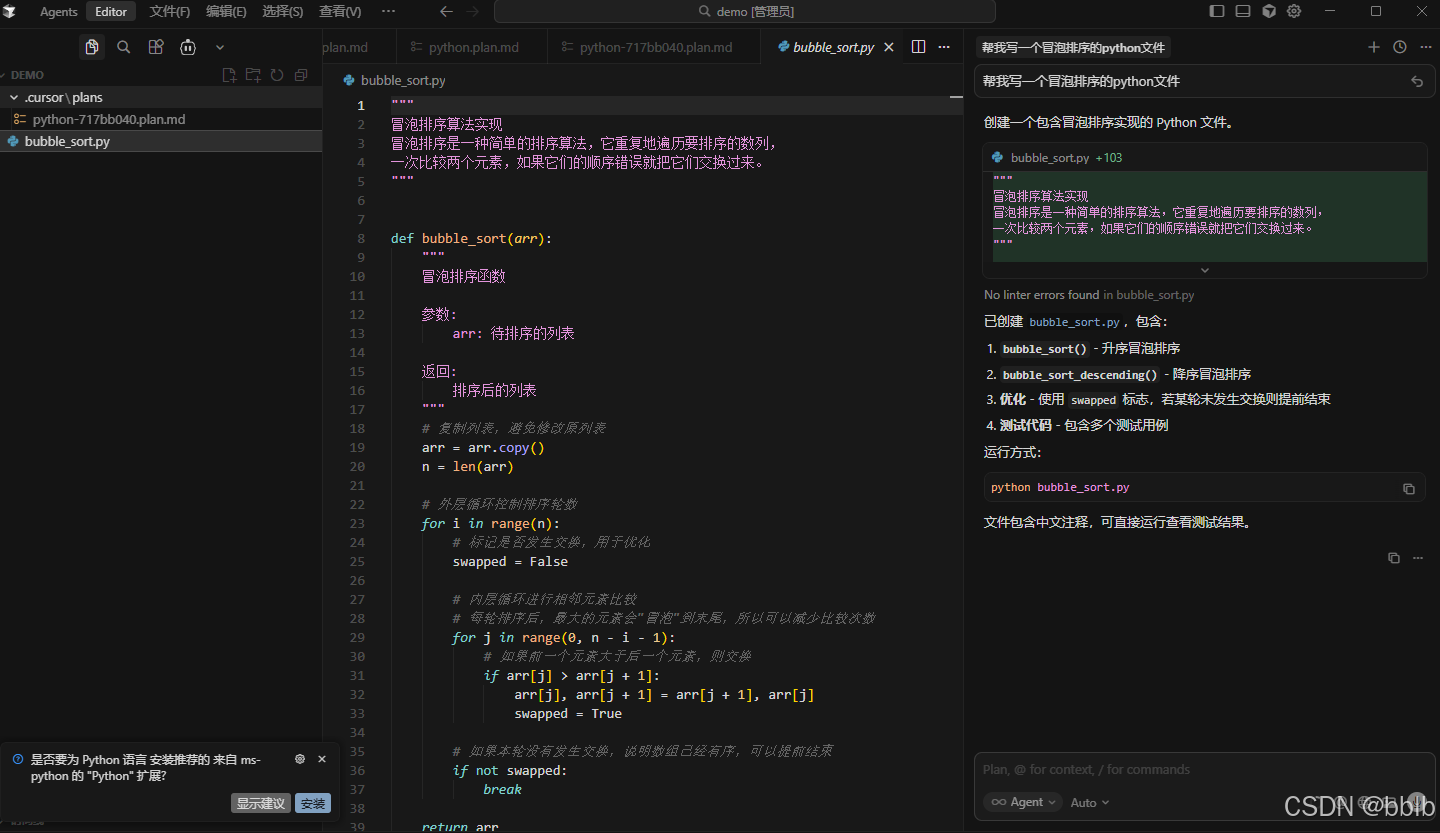Click the 'return arr' code line
This screenshot has height=833, width=1440.
coord(460,826)
